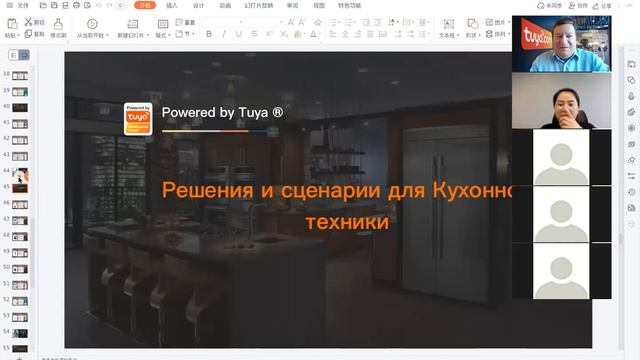Click the redo arrow icon
The width and height of the screenshot is (640, 360).
(109, 5)
